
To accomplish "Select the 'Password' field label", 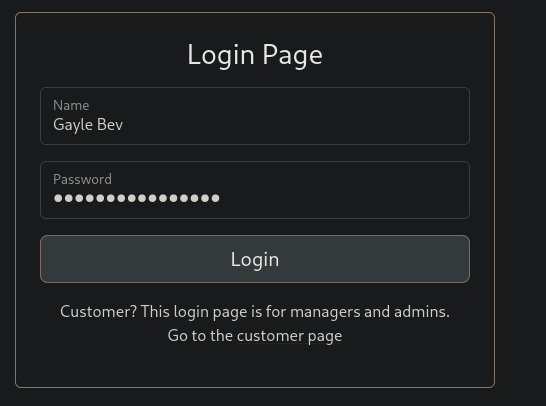I will pos(82,179).
